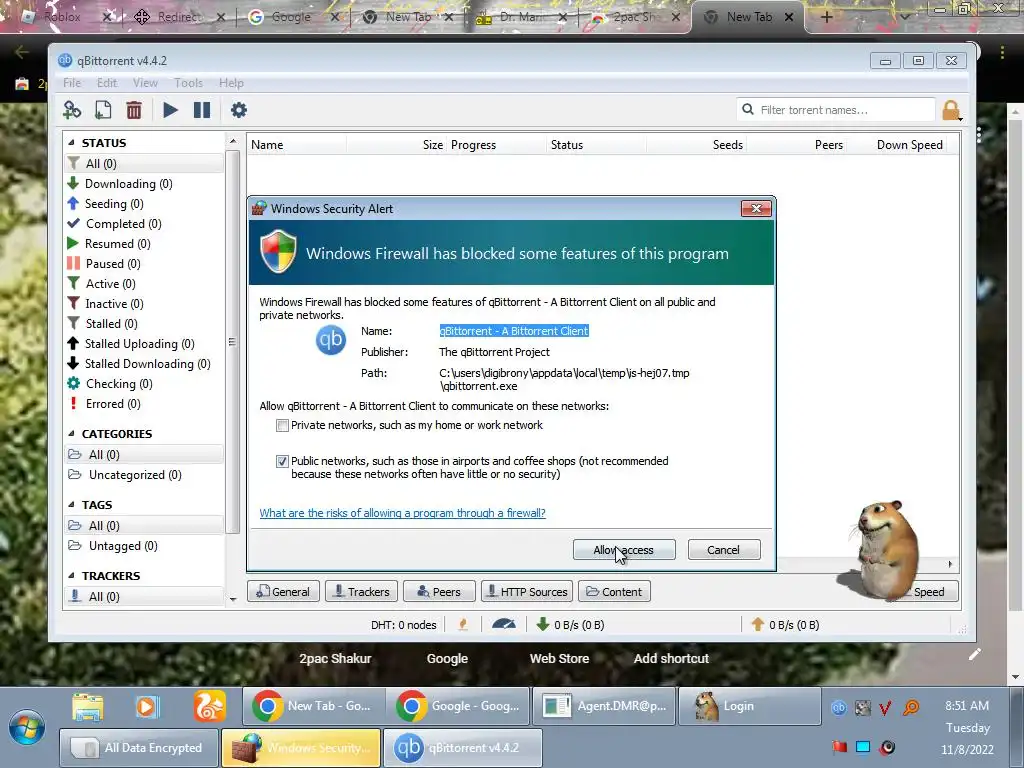Select the Downloading (0) filter
Image resolution: width=1024 pixels, height=768 pixels.
coord(128,184)
